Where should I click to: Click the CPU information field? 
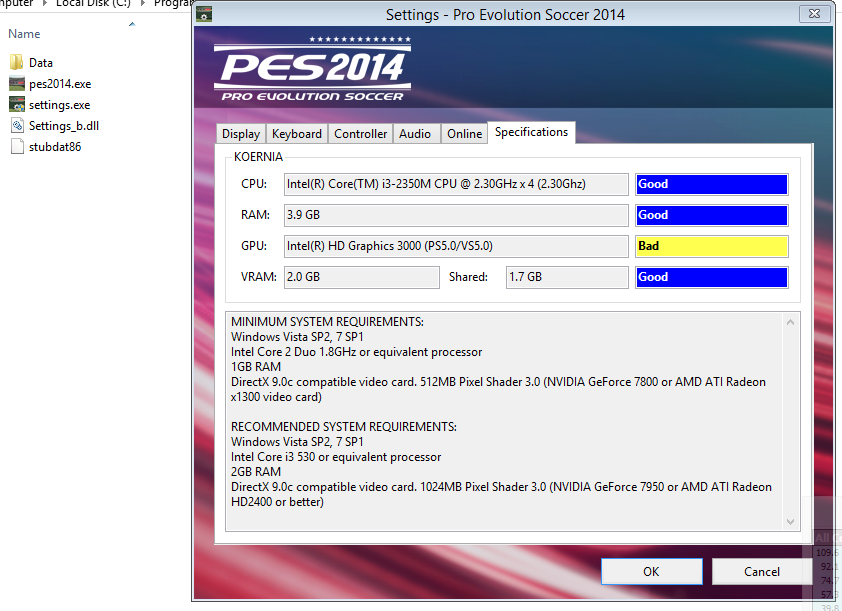(x=456, y=184)
